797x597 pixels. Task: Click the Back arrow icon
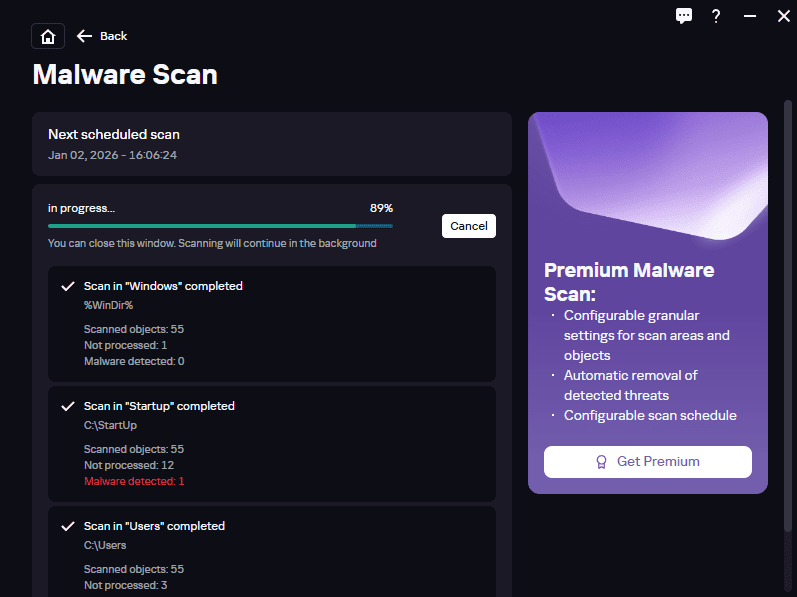point(85,36)
